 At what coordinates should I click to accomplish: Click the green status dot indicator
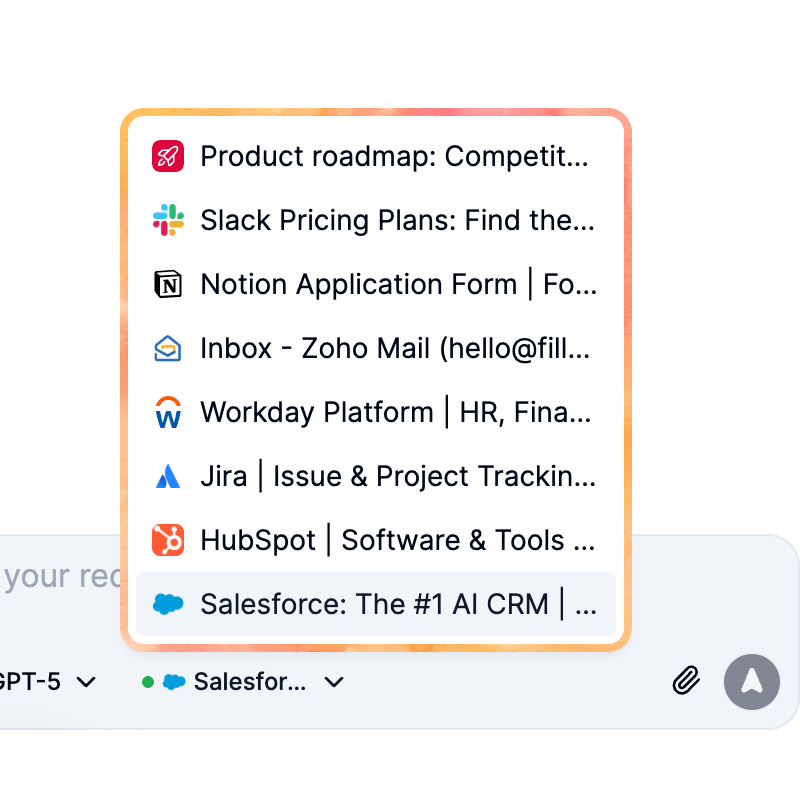(x=146, y=681)
